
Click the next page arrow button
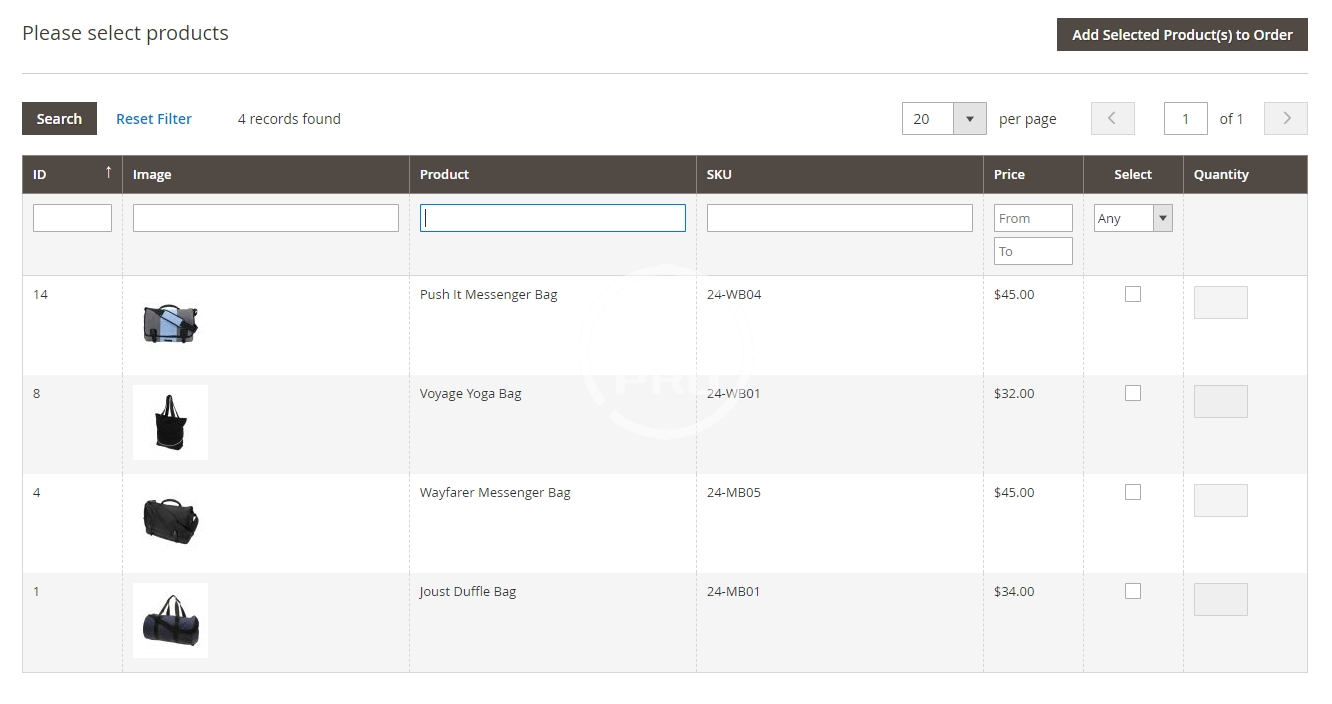(1285, 119)
